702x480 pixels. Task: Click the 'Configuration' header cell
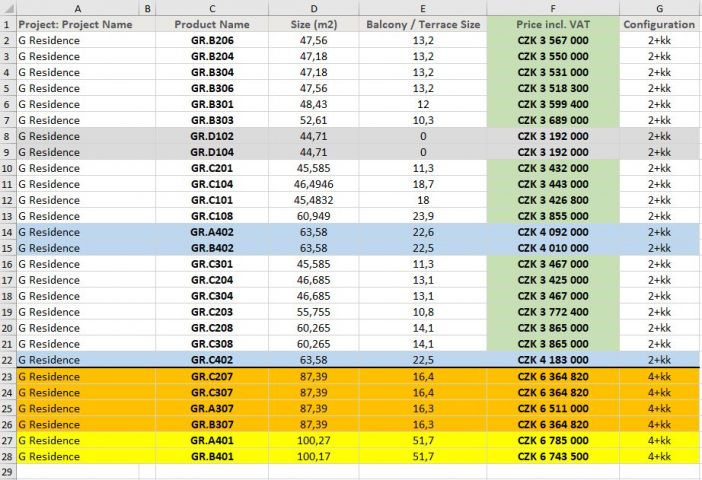(659, 24)
